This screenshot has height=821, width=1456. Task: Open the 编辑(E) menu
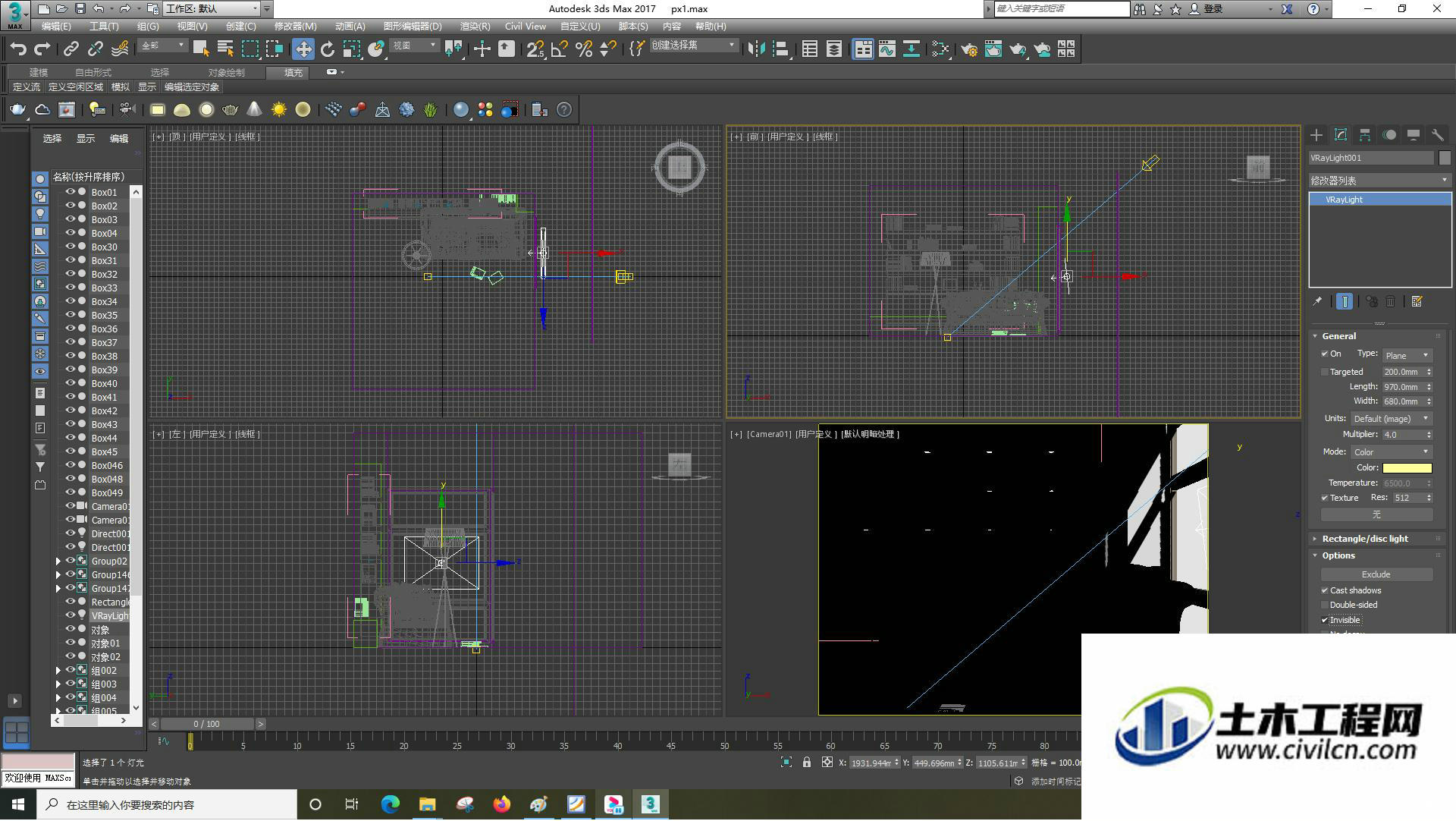click(56, 27)
